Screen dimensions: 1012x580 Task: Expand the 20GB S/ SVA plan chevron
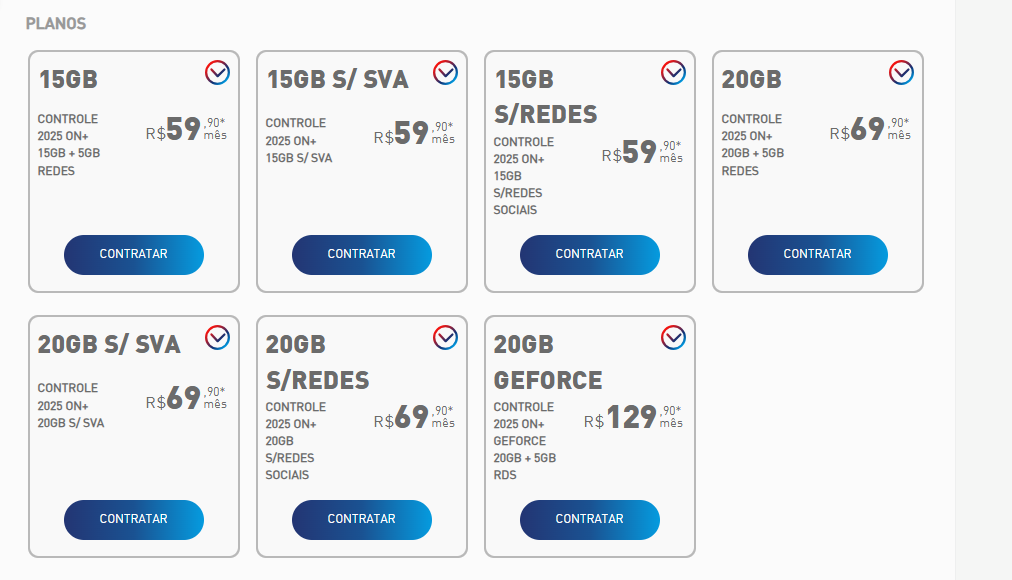pos(217,337)
